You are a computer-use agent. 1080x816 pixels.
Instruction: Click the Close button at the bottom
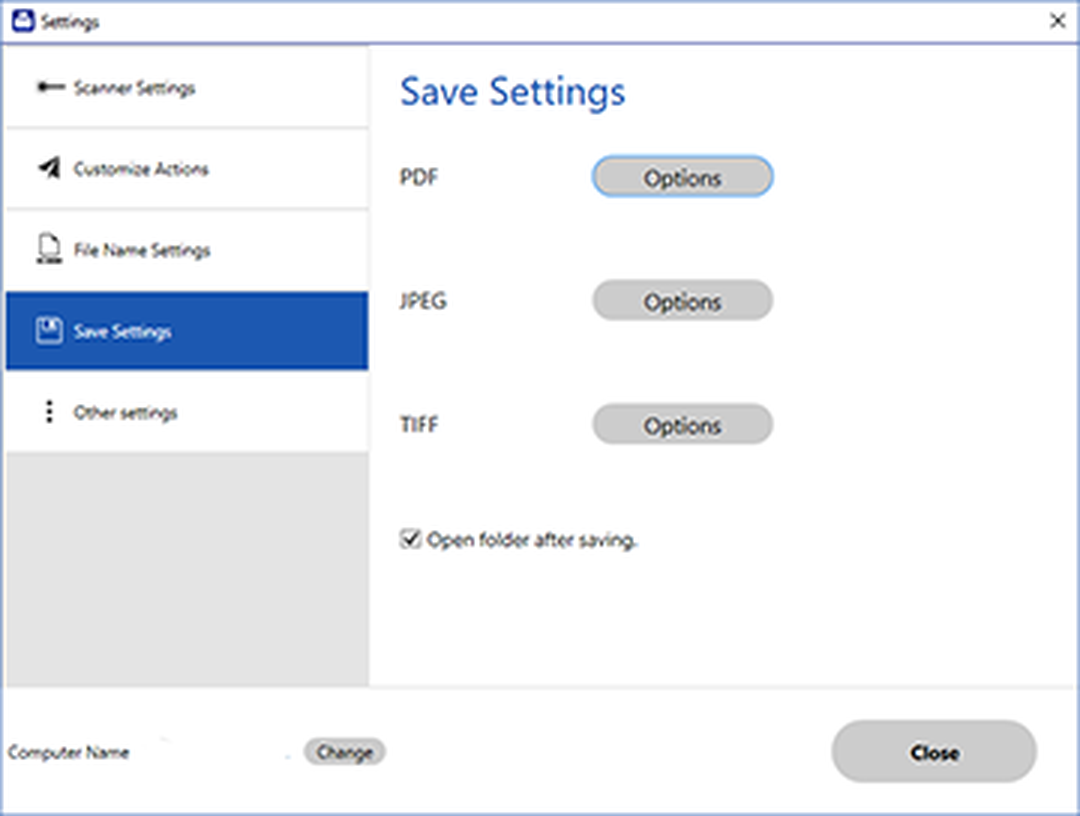(x=934, y=752)
